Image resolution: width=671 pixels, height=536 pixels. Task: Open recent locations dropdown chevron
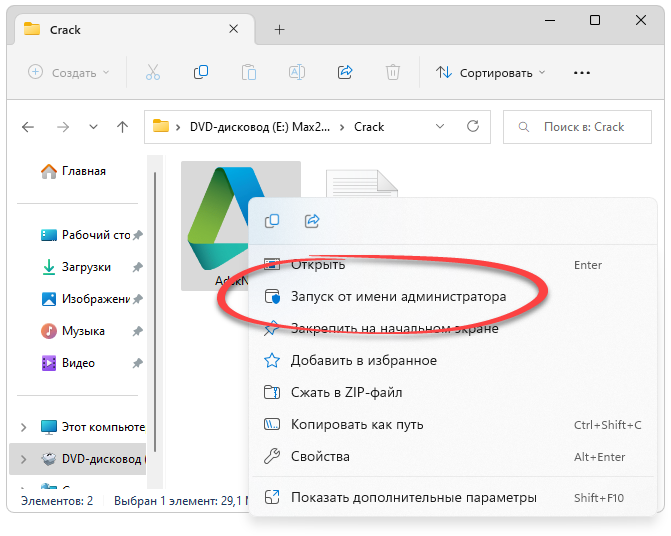pyautogui.click(x=93, y=127)
